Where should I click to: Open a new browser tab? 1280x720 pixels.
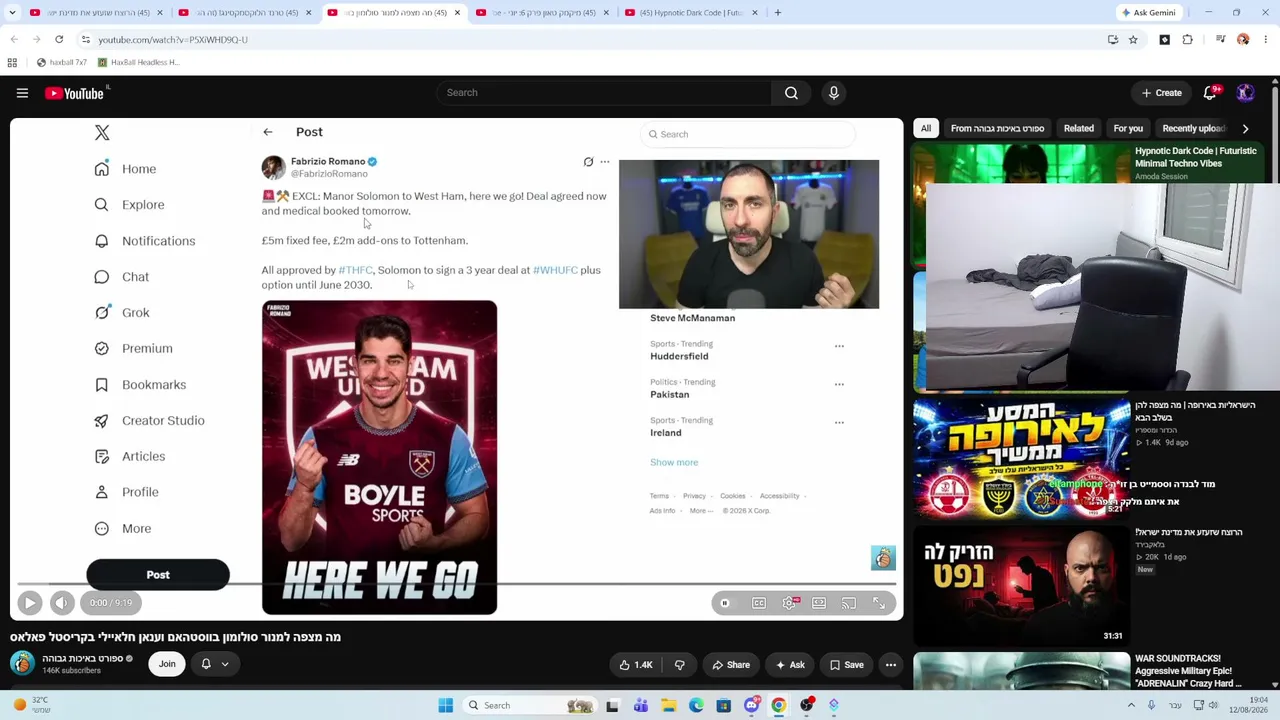[778, 13]
